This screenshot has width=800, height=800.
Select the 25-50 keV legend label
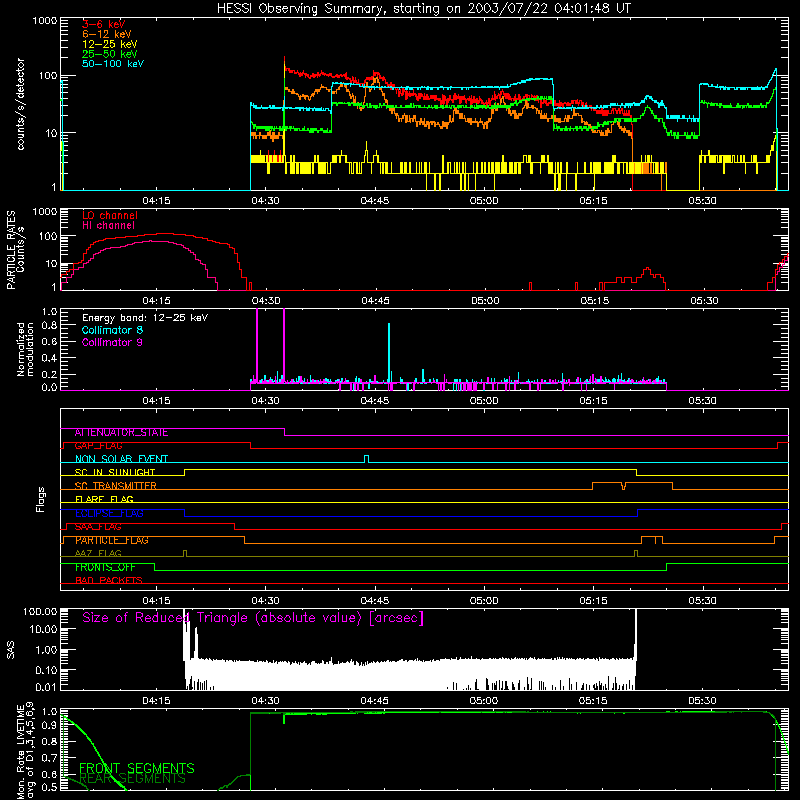click(x=109, y=54)
